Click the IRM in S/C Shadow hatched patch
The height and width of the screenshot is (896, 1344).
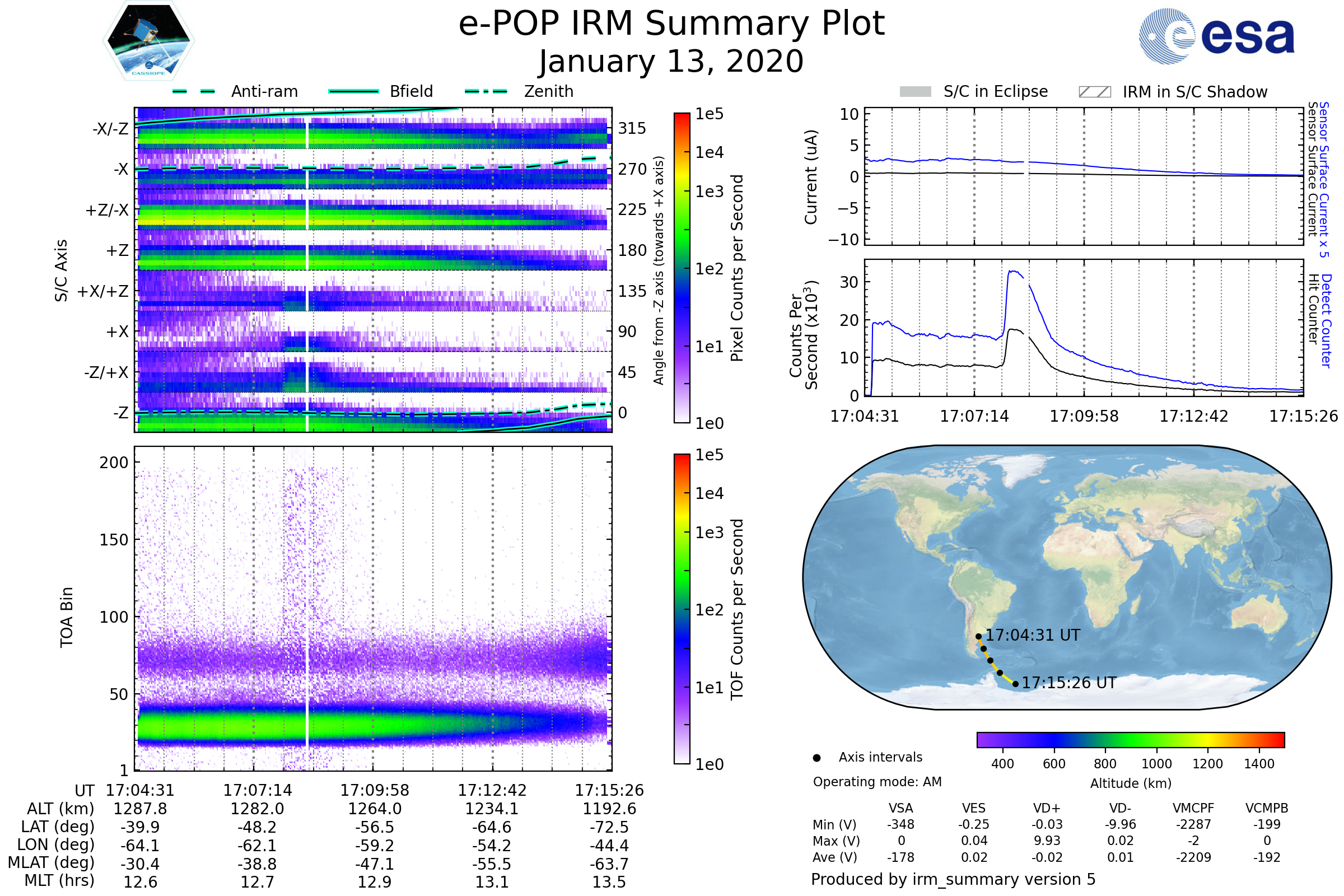(x=1094, y=92)
